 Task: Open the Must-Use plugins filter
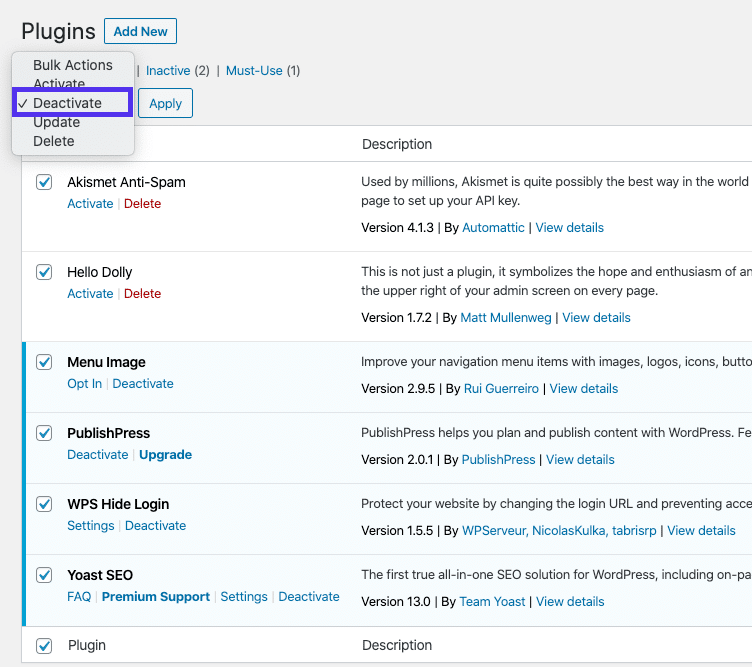[x=254, y=71]
